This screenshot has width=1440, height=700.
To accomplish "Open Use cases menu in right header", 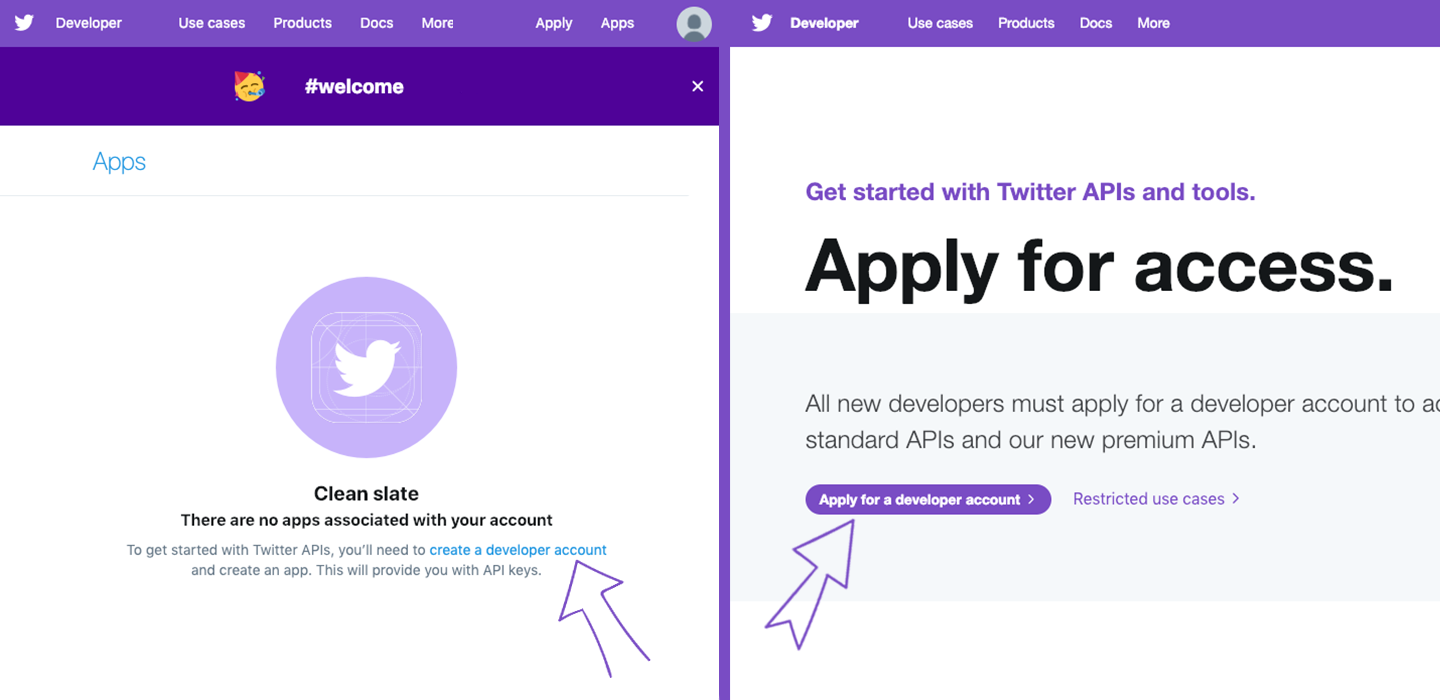I will (x=940, y=23).
